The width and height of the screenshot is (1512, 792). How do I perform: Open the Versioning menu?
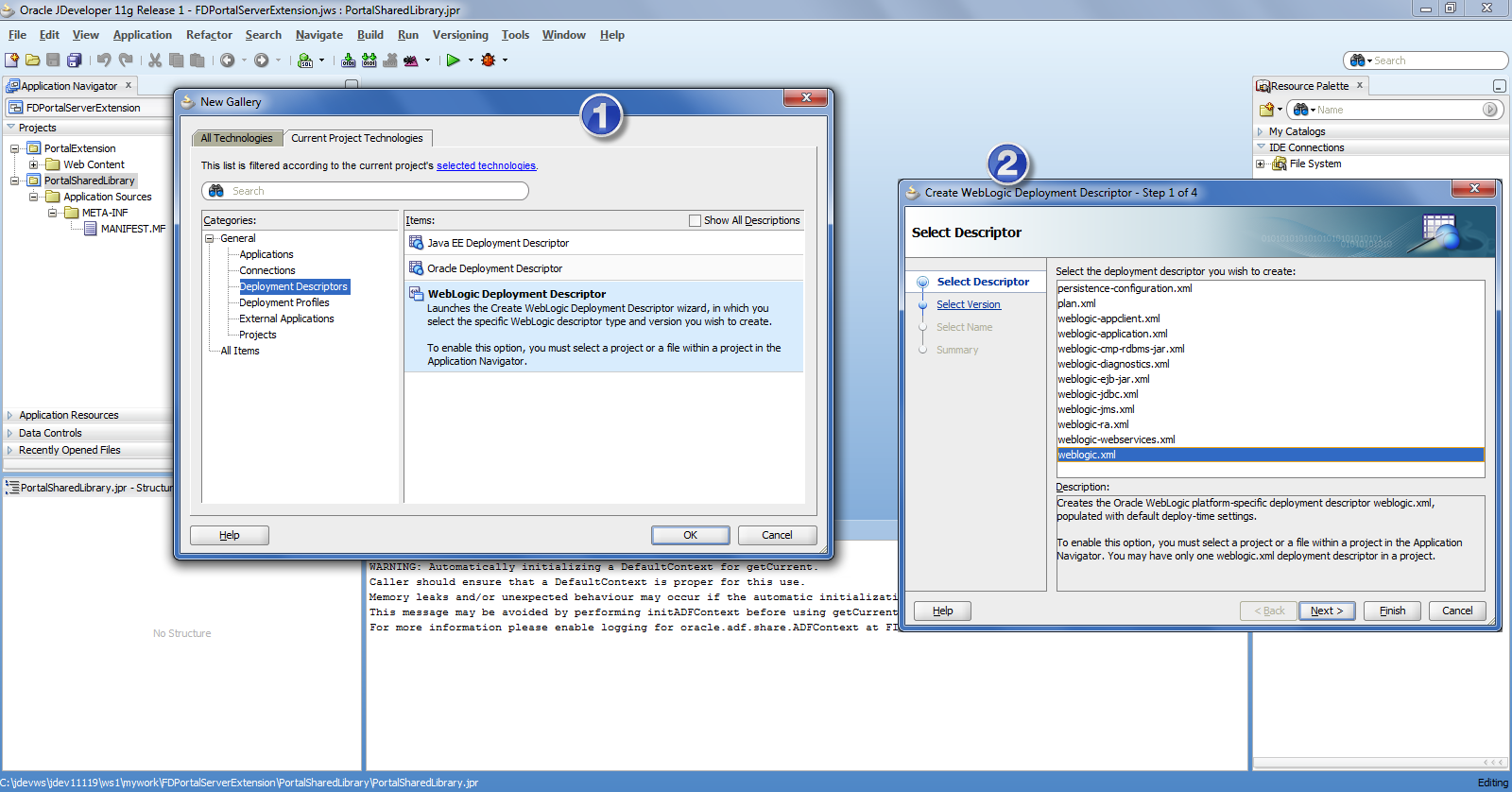tap(460, 35)
